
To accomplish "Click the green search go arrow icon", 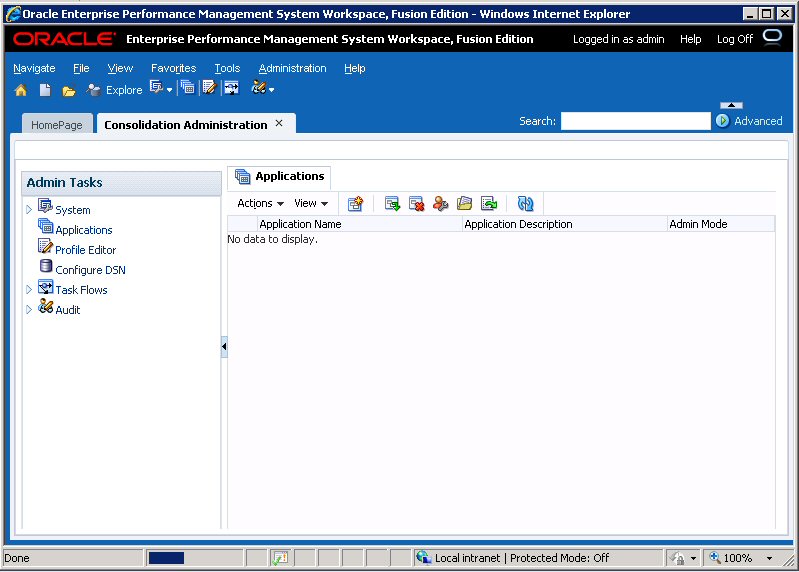I will [723, 121].
